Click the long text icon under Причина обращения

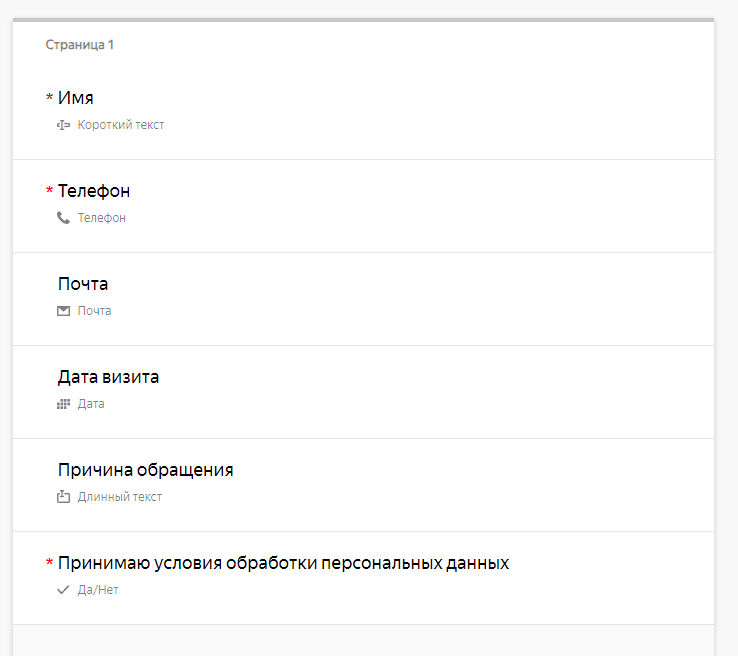click(64, 496)
